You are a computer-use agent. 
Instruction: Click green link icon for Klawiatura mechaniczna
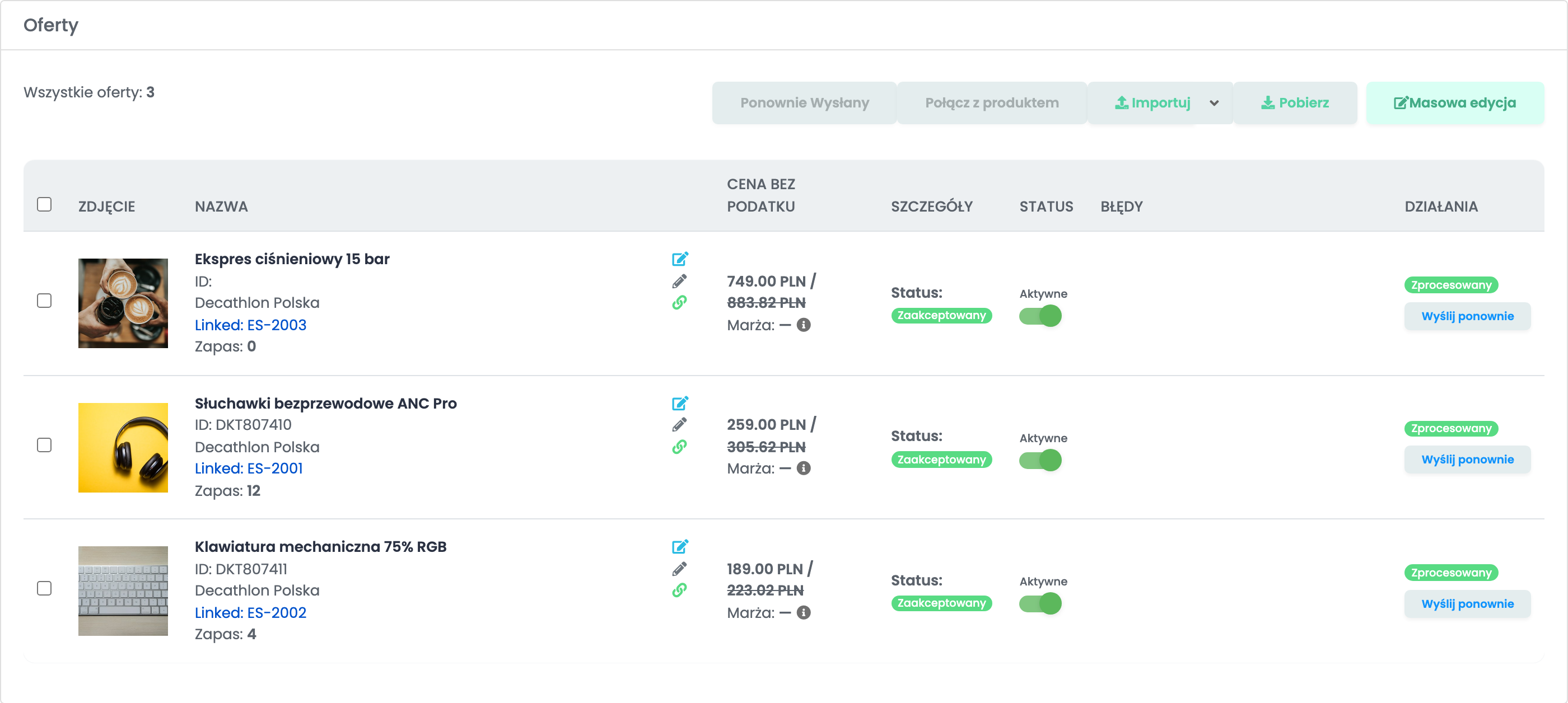click(x=679, y=590)
